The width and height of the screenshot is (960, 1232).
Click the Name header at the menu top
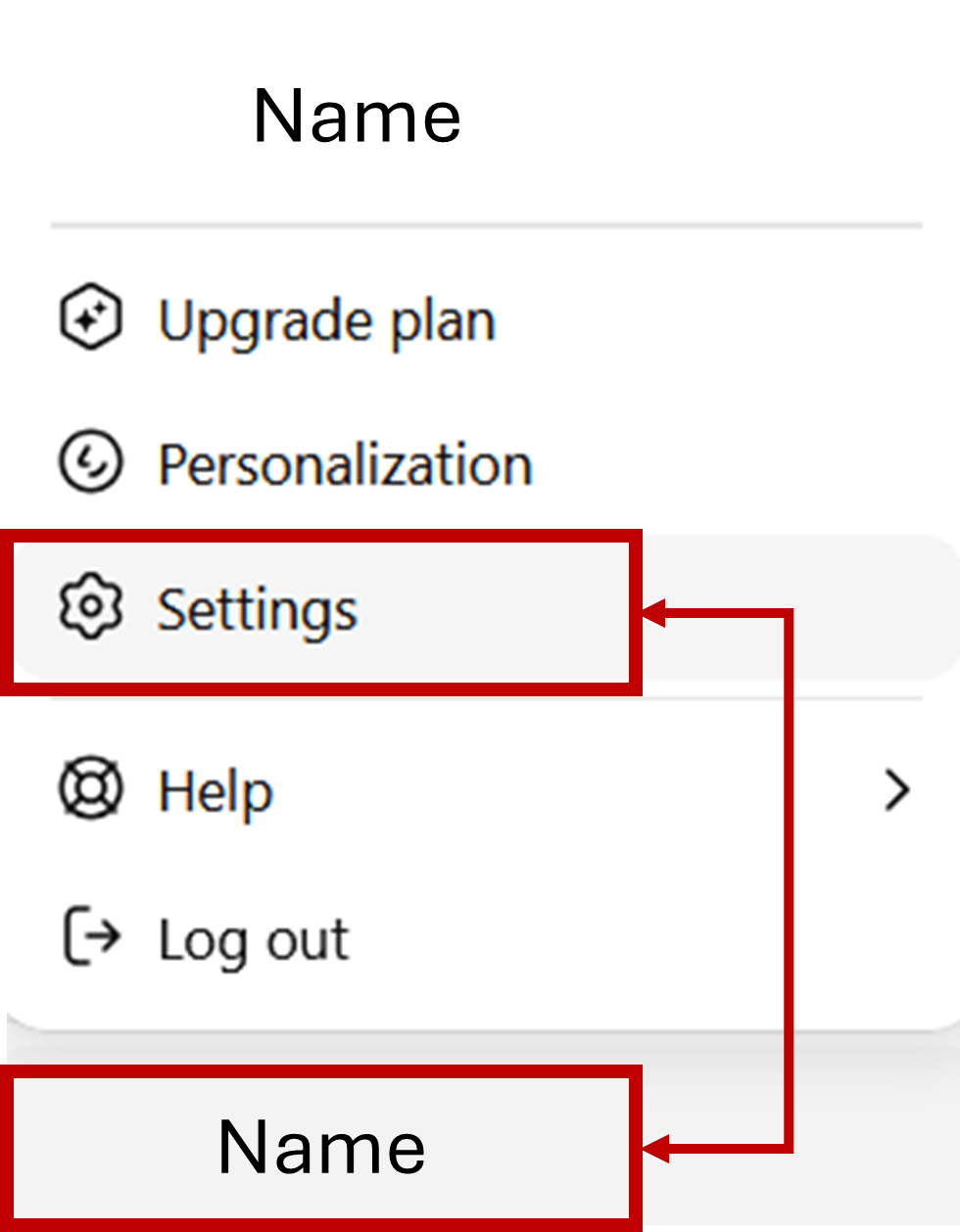(x=357, y=116)
